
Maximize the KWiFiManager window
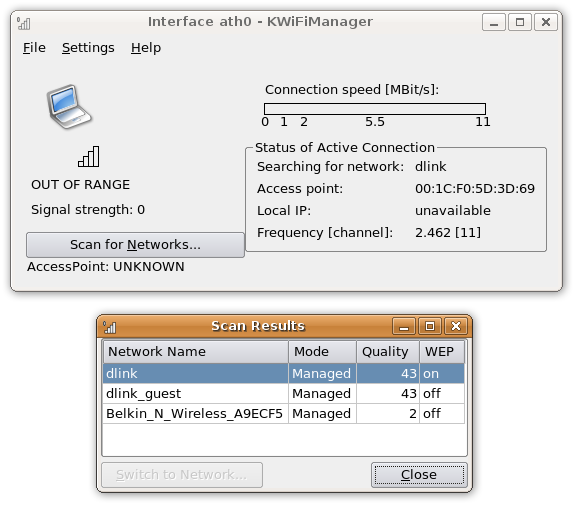tap(520, 22)
